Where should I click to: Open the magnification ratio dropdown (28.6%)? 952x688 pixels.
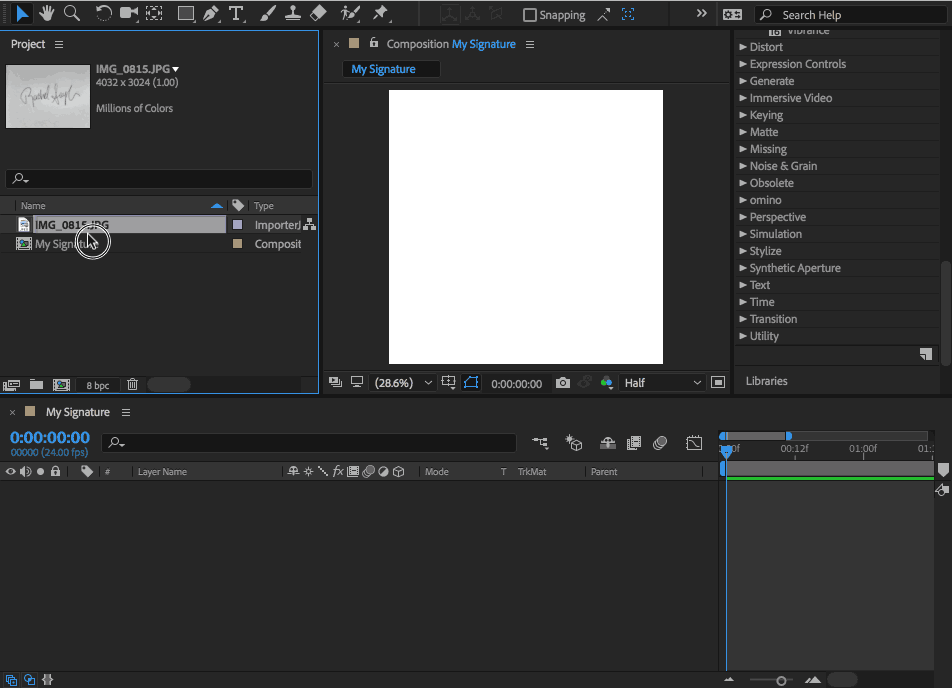403,383
